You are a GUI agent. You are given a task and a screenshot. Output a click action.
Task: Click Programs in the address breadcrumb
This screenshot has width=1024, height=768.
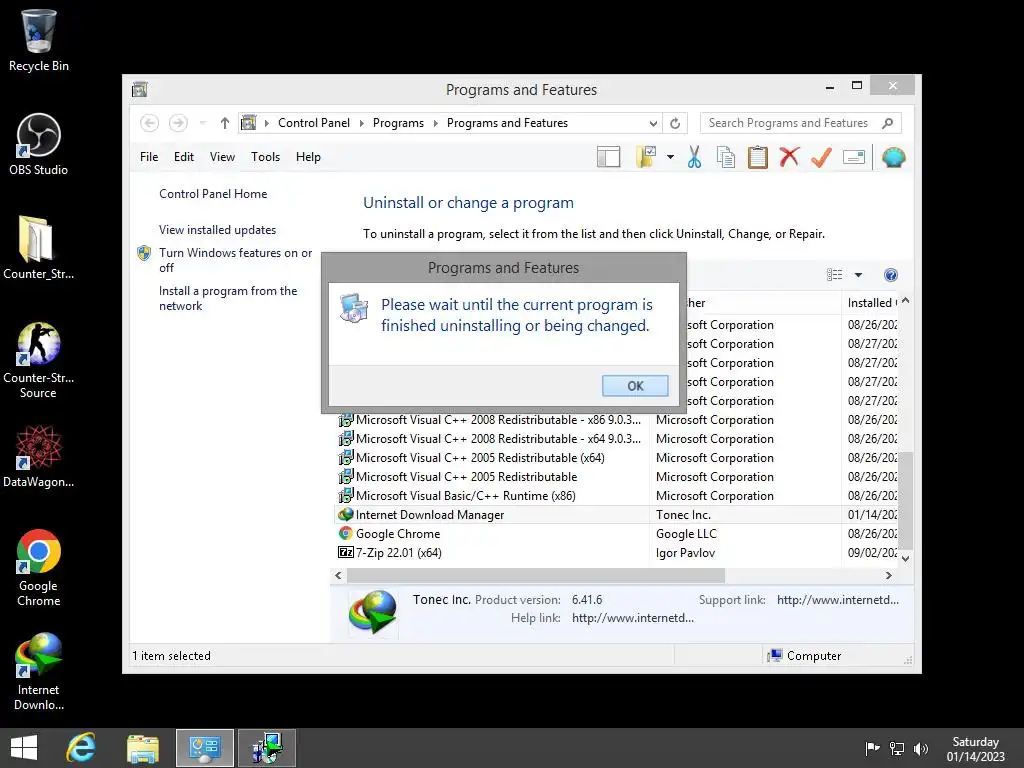click(x=398, y=123)
